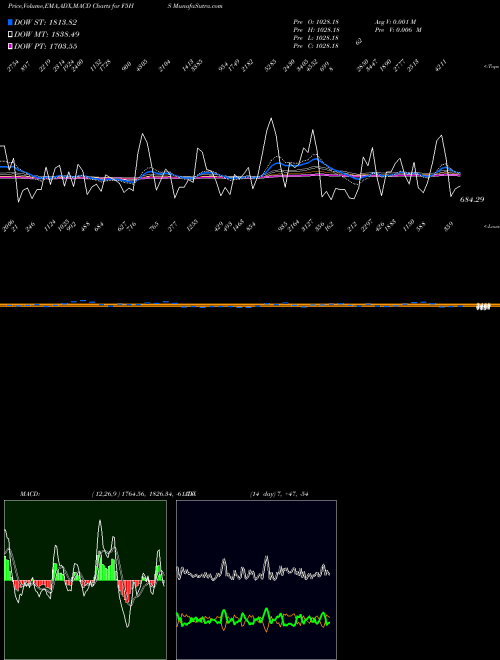Click the MACD: panel title
This screenshot has height=660, width=500.
30,494
